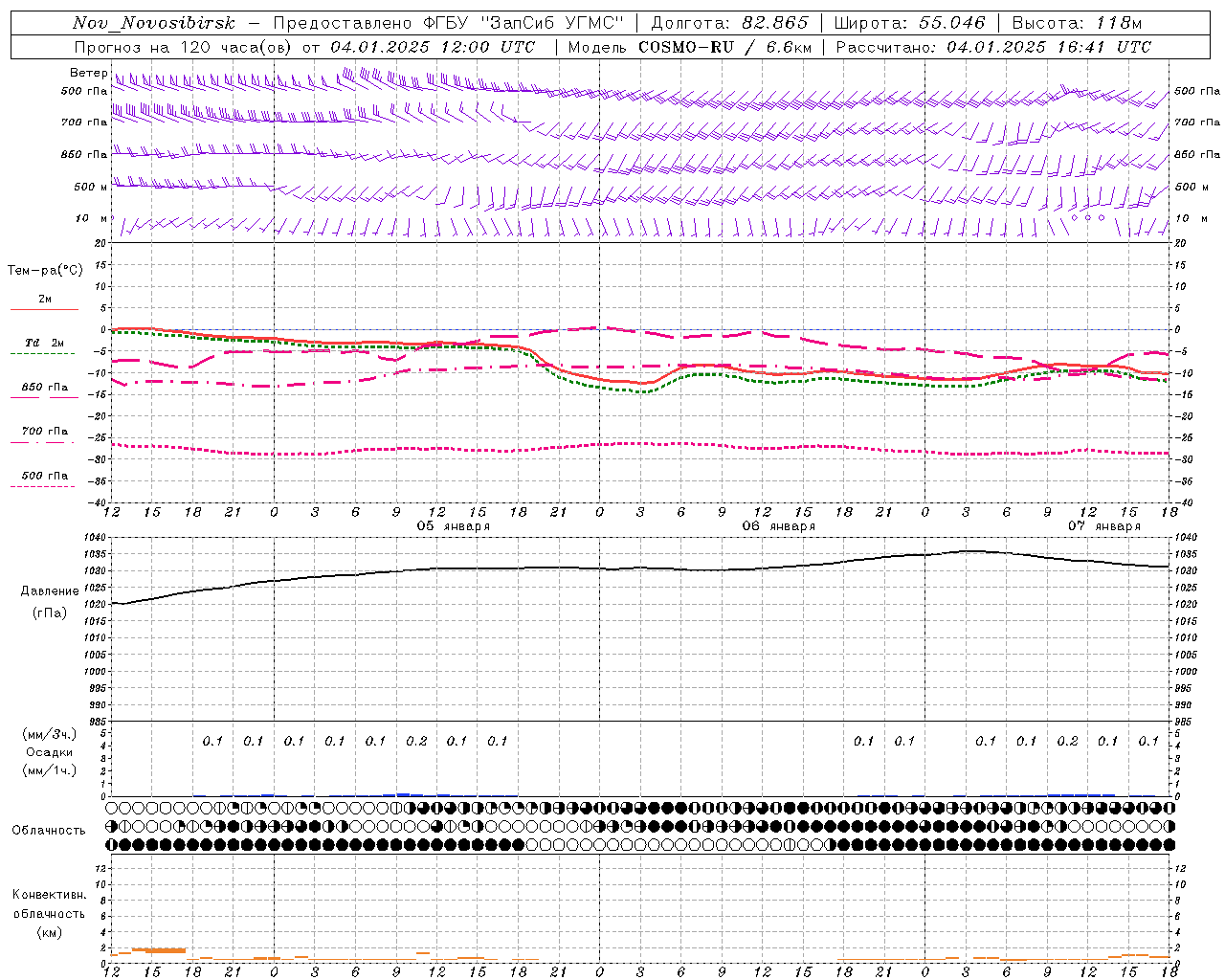Screen dimensions: 1225x980
Task: Click the 'Тем-ра(°C)' temperature panel label
Action: click(45, 271)
